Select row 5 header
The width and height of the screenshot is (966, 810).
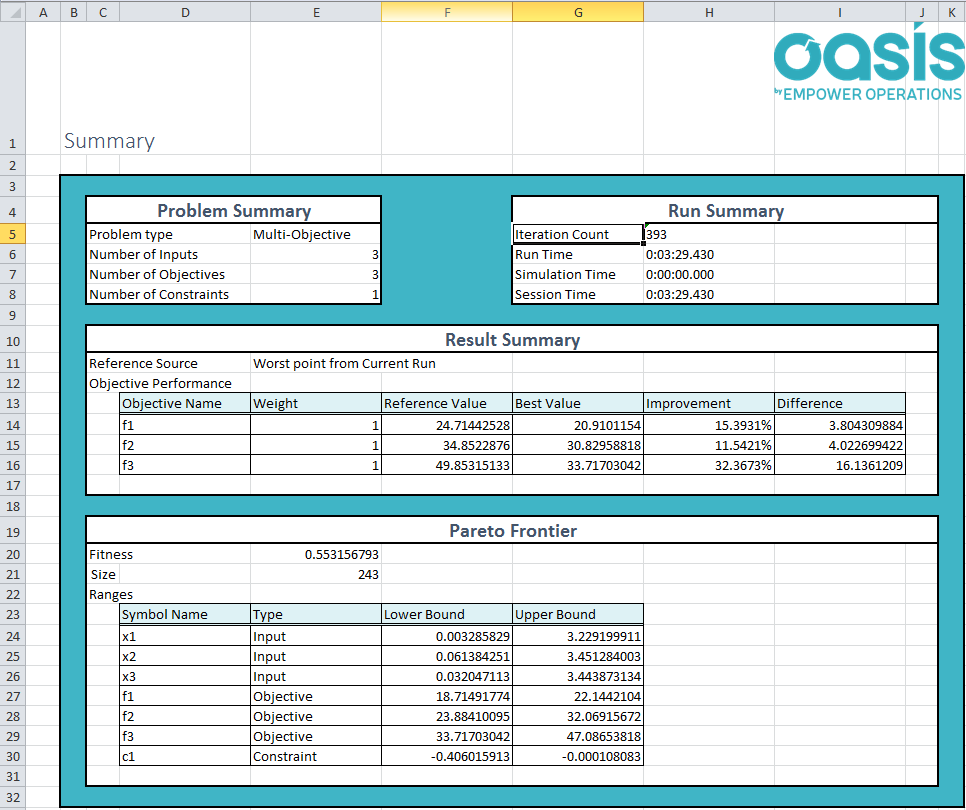(x=12, y=234)
